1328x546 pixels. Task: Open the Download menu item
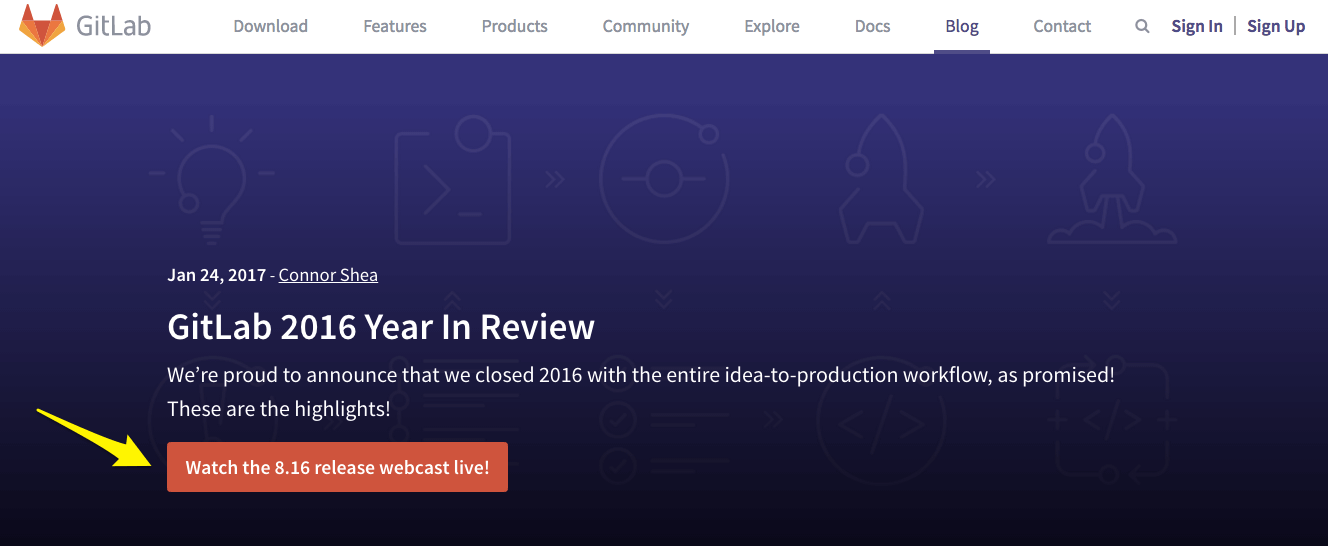click(271, 26)
